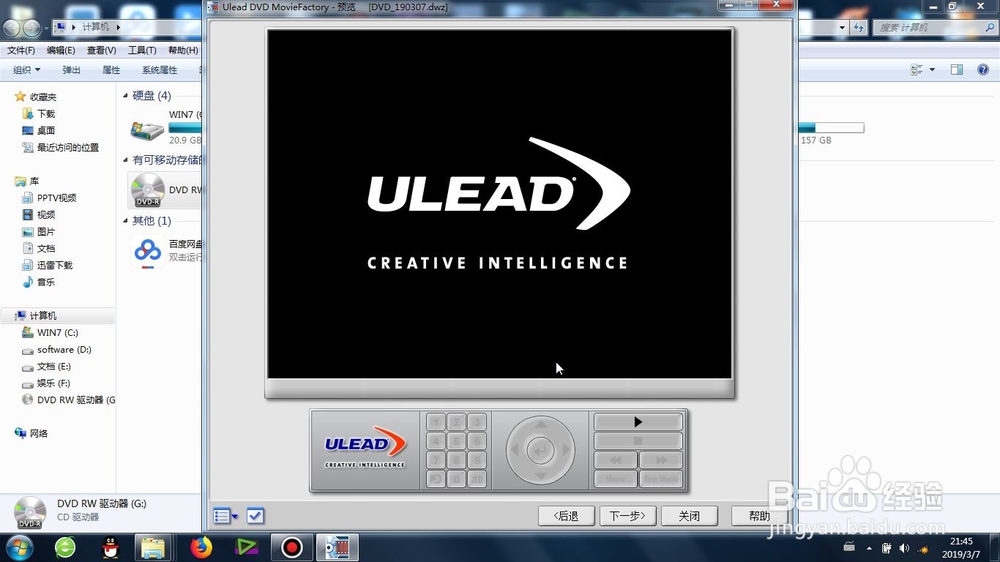Open Firefox from the taskbar
The width and height of the screenshot is (1000, 562).
click(201, 547)
